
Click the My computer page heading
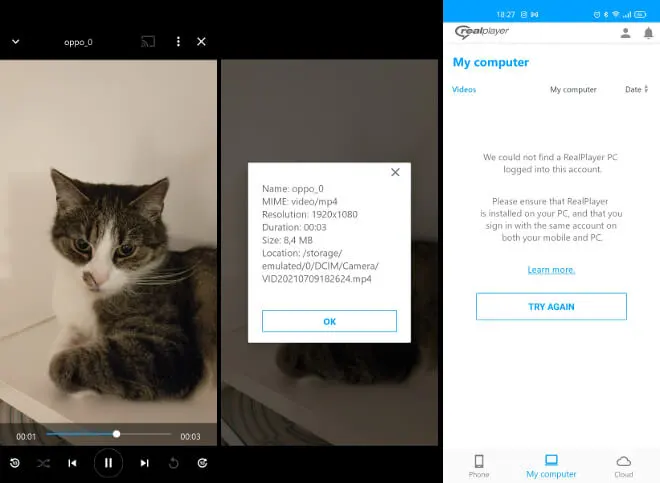(x=491, y=62)
